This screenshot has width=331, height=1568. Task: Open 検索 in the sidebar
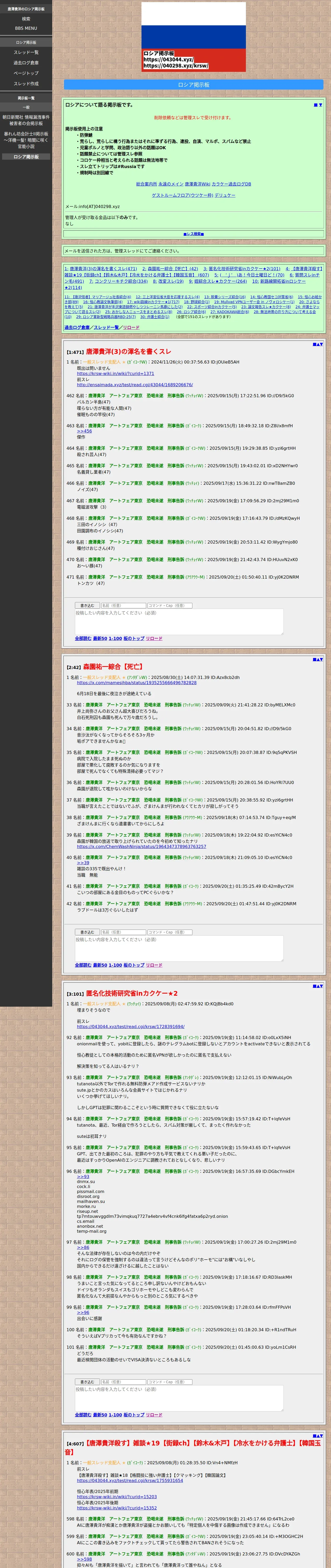click(26, 19)
